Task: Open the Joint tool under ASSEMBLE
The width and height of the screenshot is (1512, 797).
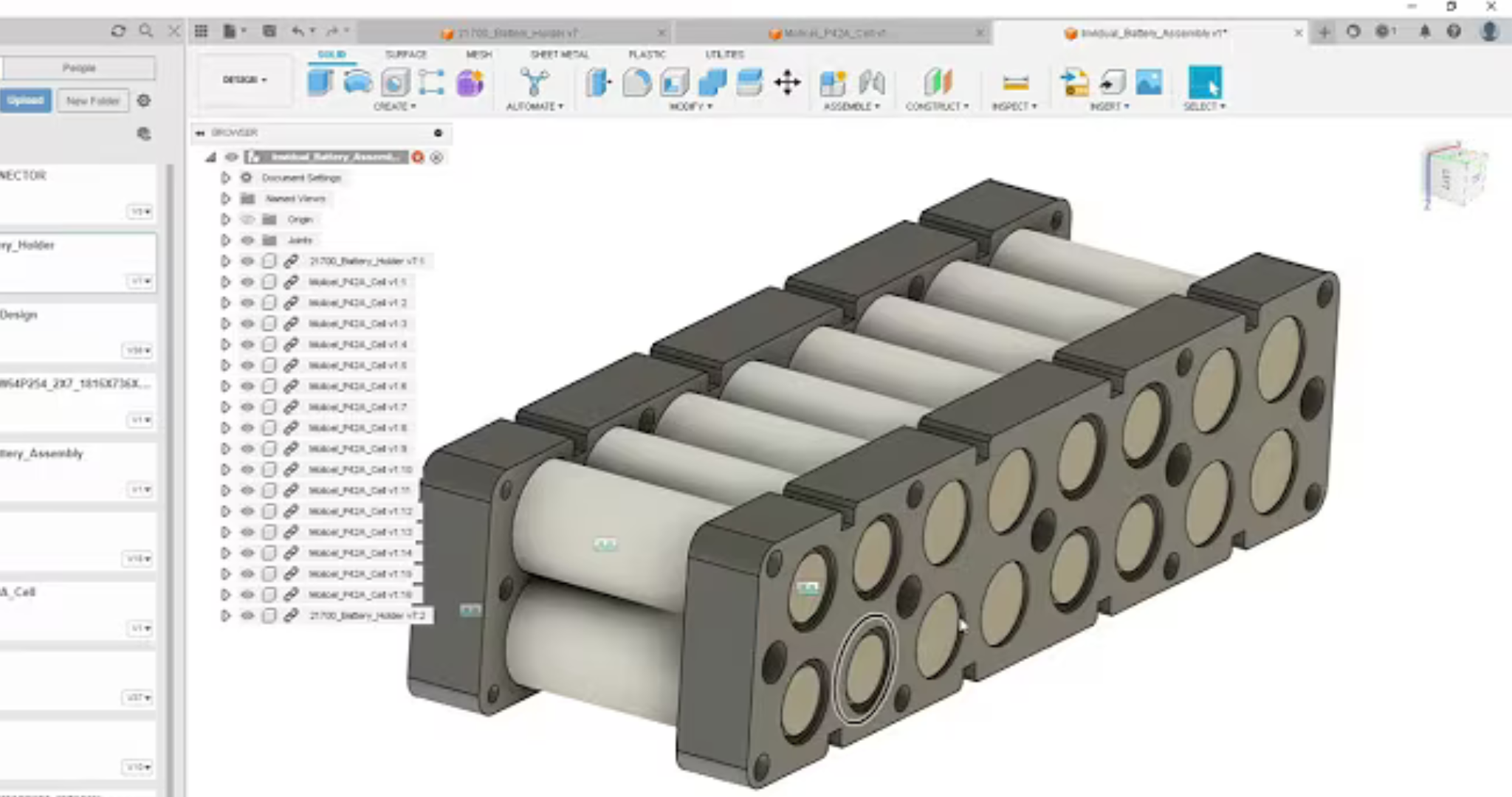Action: (x=873, y=83)
